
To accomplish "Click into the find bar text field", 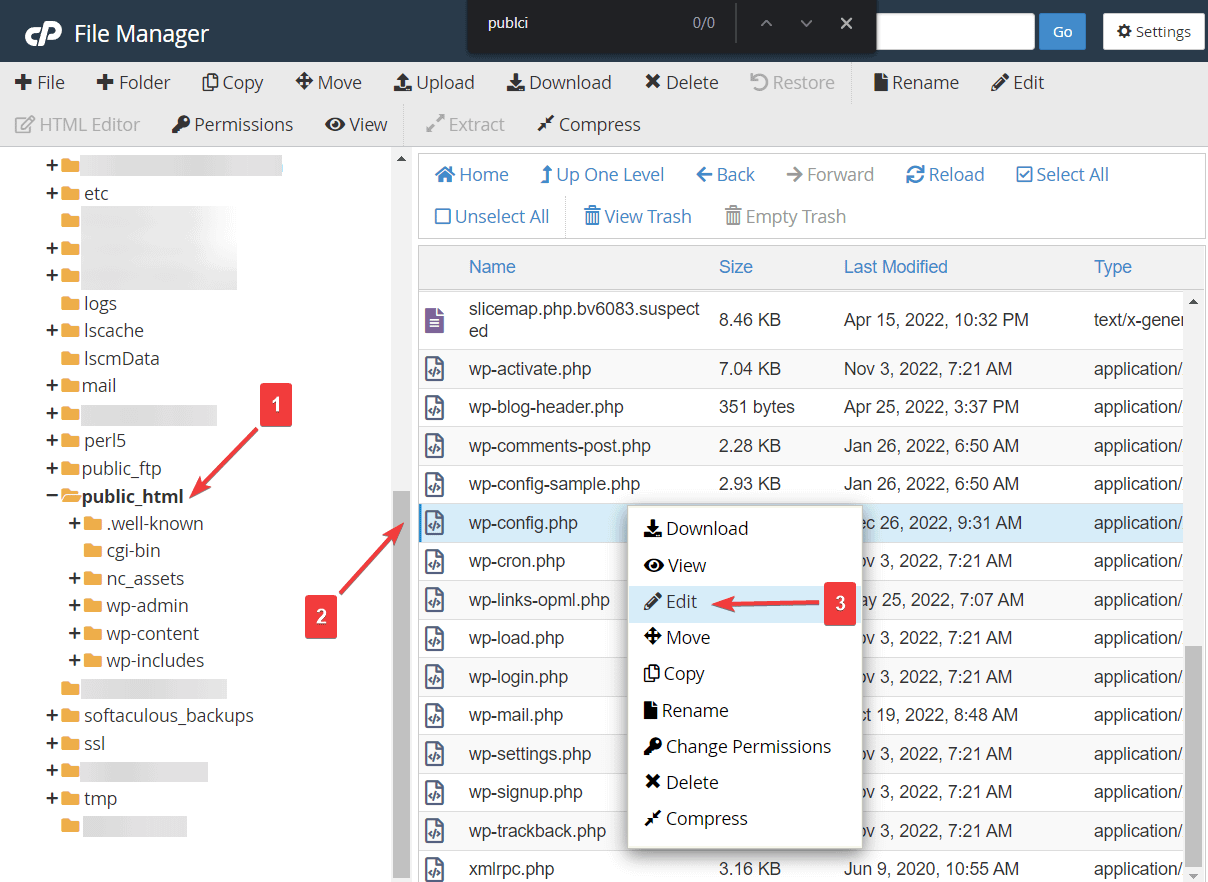I will [x=580, y=23].
